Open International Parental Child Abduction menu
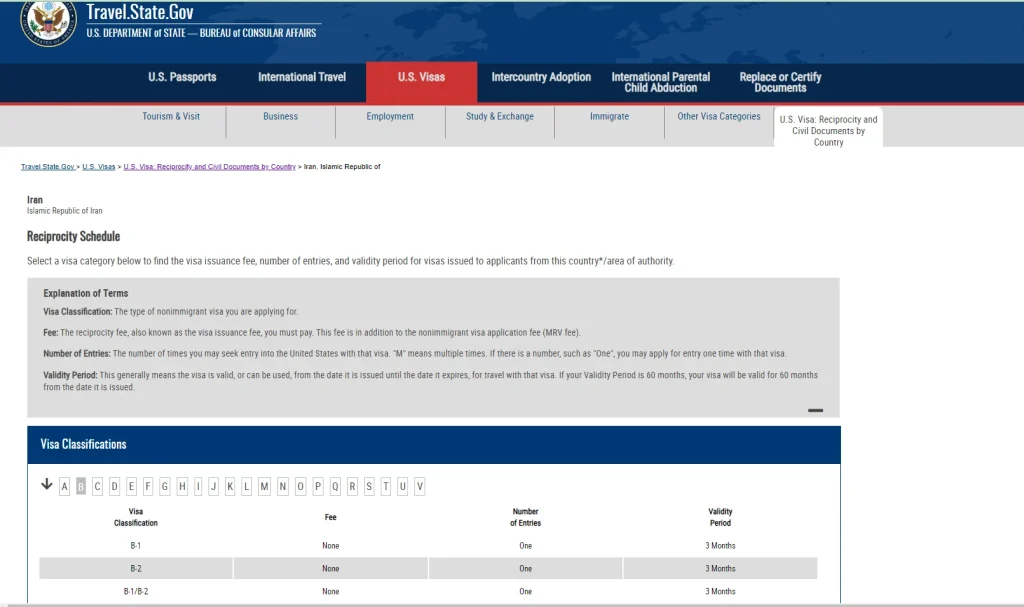Screen dimensions: 1024x607 [660, 82]
